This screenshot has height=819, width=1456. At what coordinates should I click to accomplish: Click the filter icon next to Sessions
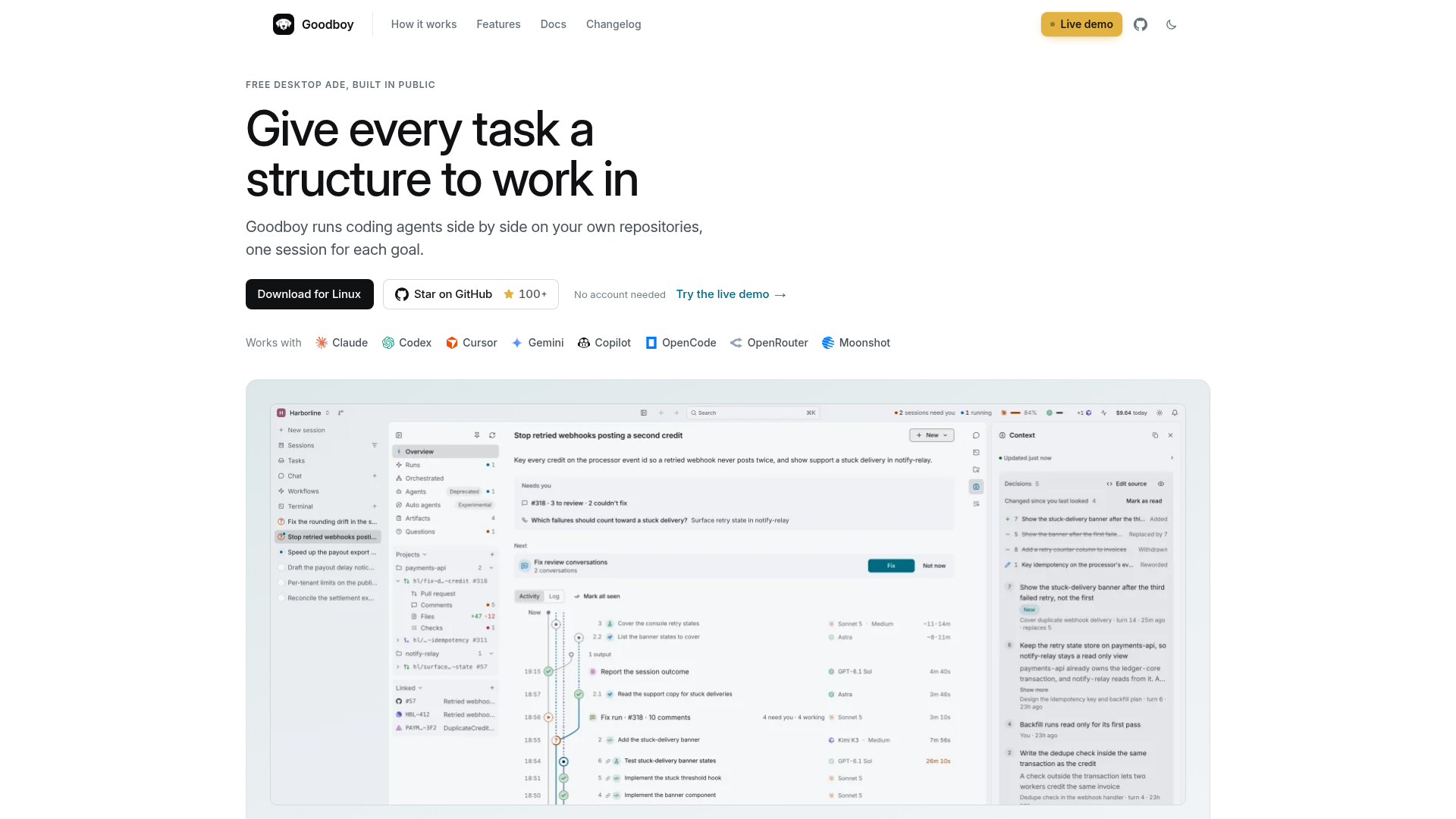coord(375,446)
